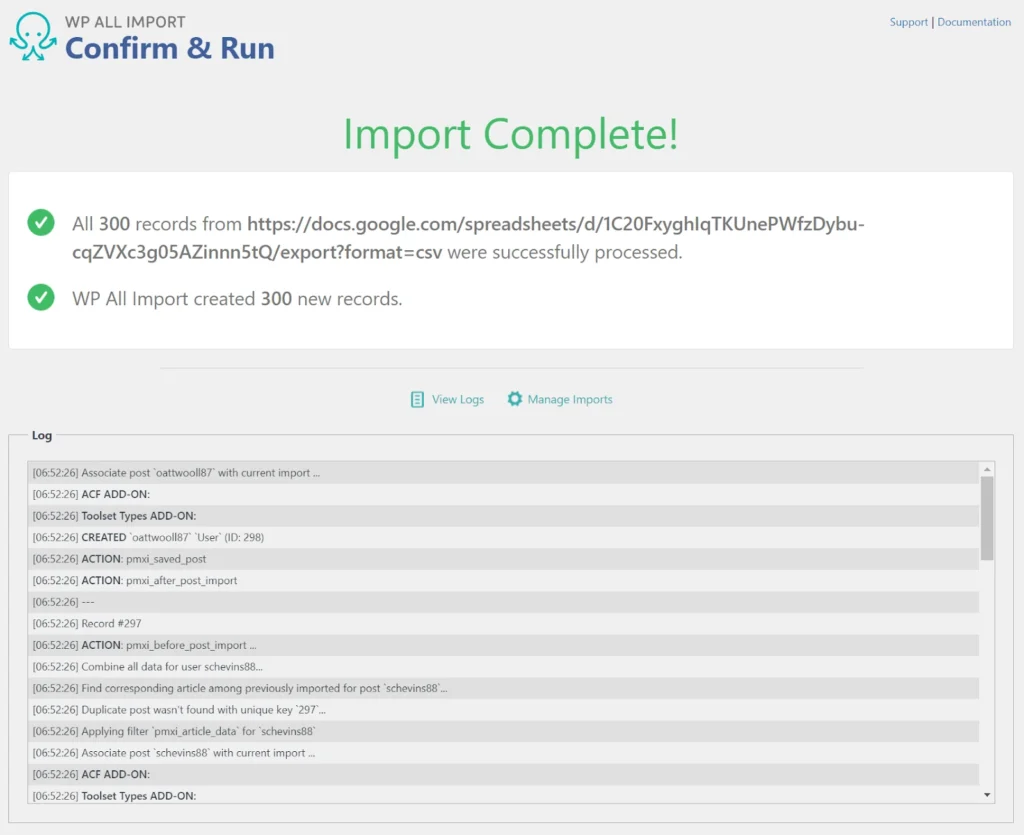This screenshot has height=835, width=1024.
Task: Open the Support link
Action: [908, 22]
